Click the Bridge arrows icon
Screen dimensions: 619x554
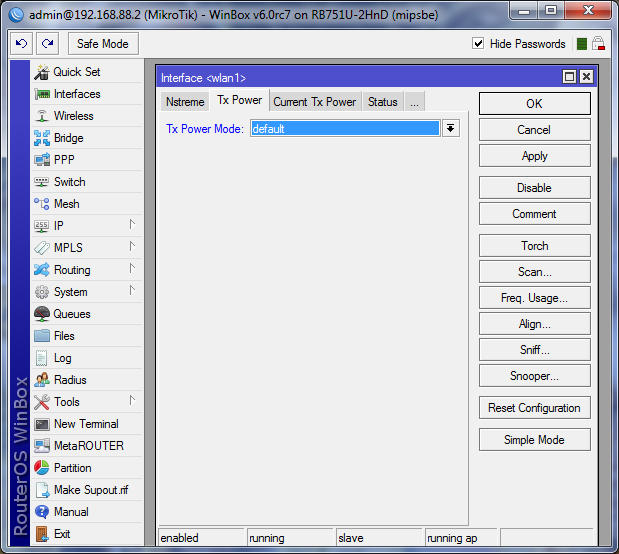(x=41, y=138)
